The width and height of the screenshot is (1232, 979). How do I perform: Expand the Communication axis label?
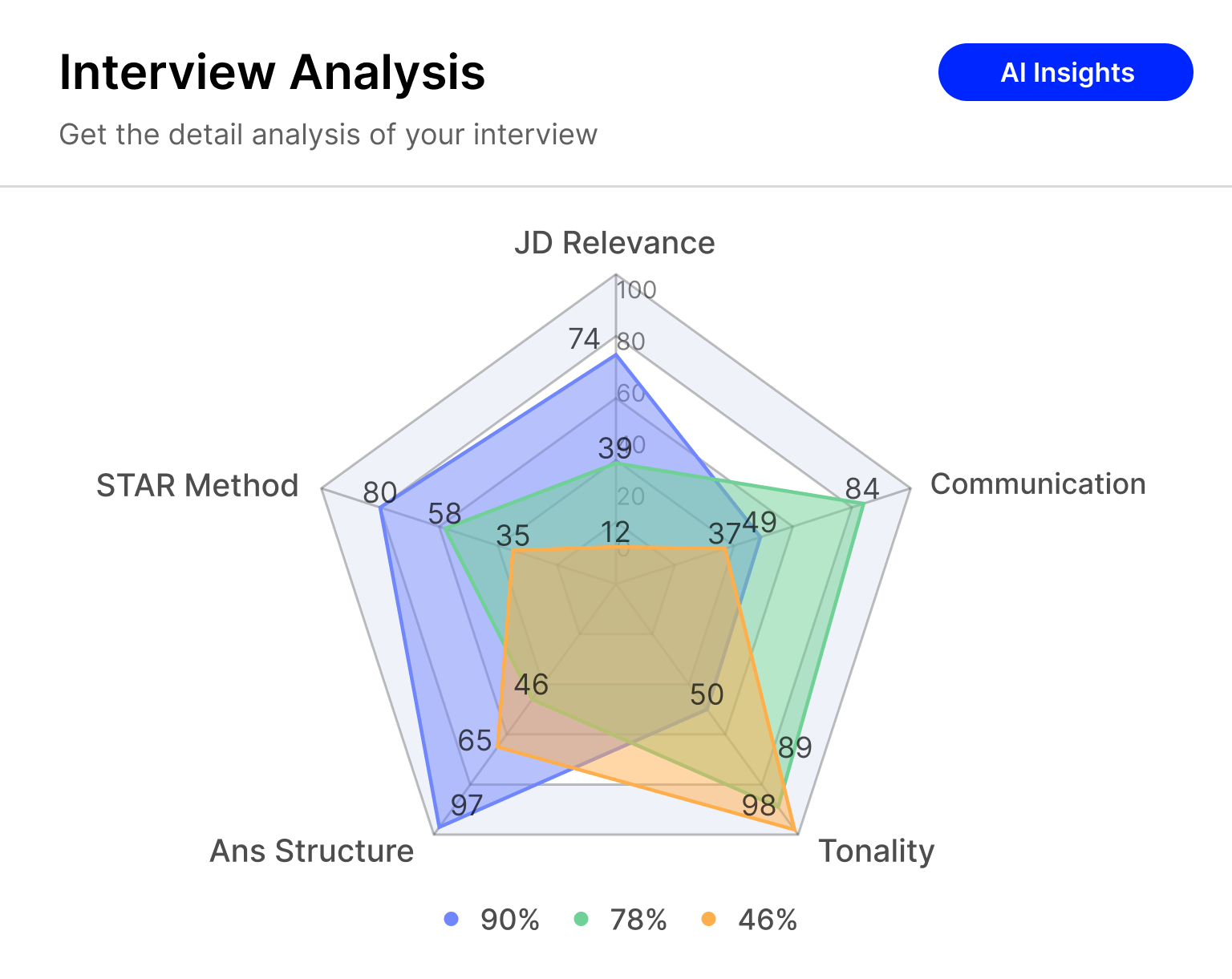click(1039, 483)
